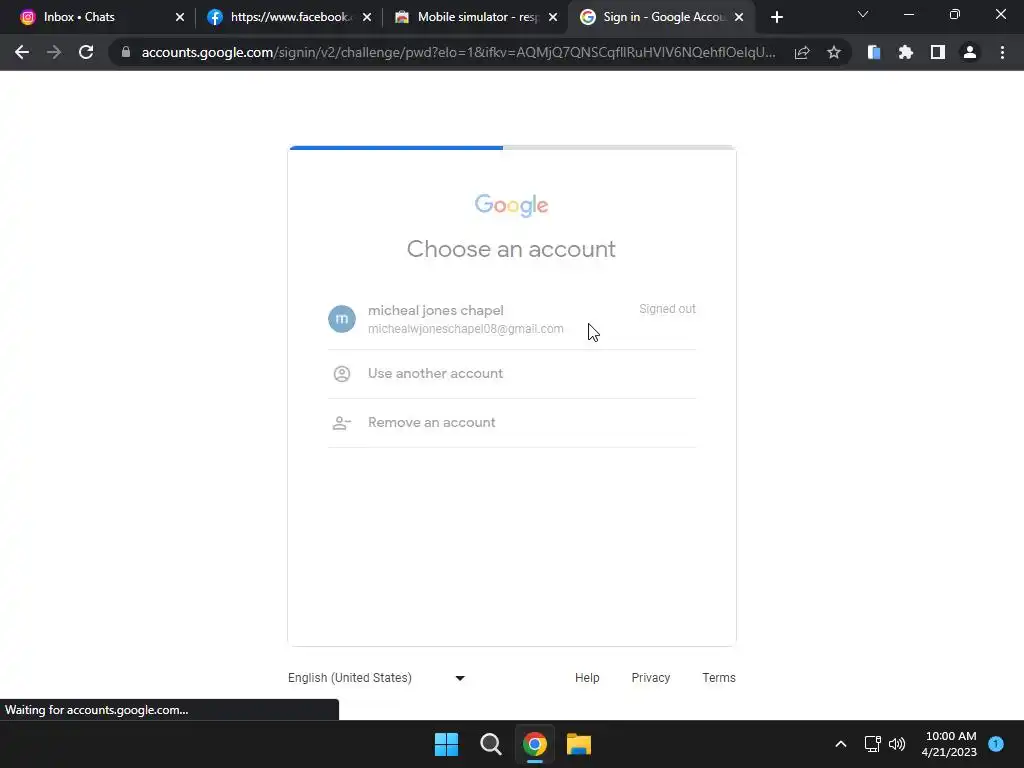The height and width of the screenshot is (768, 1024).
Task: Click the browser forward arrow
Action: [x=54, y=52]
